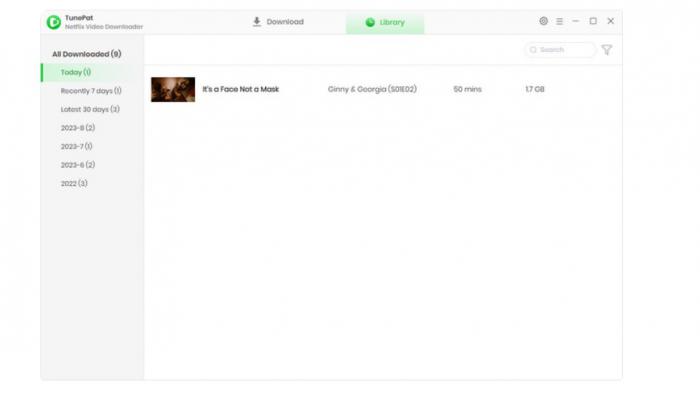
Task: Click the Netflix Video Downloader subtitle text
Action: pos(104,27)
